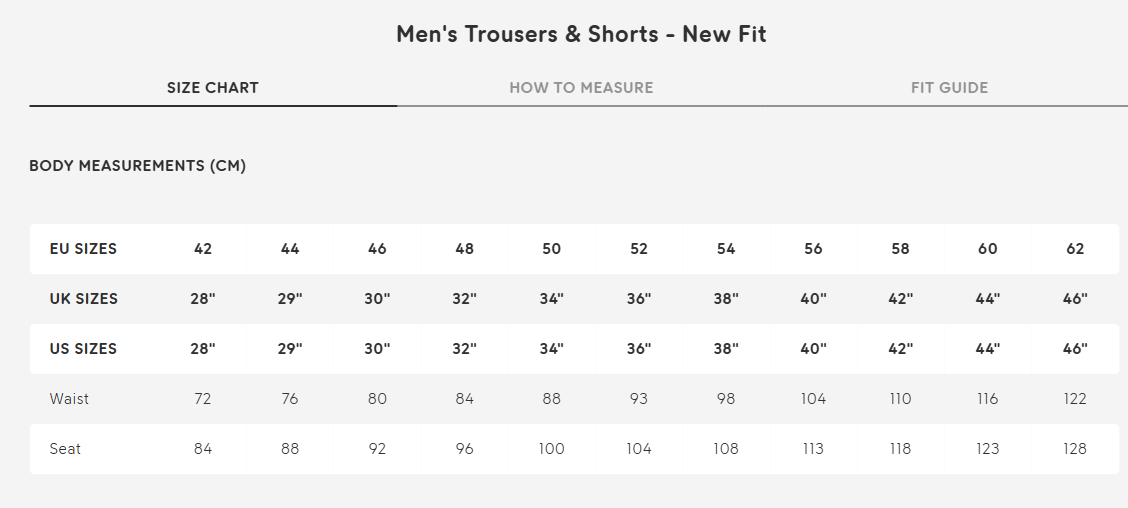The width and height of the screenshot is (1128, 508).
Task: Open the How To Measure tab
Action: [581, 88]
